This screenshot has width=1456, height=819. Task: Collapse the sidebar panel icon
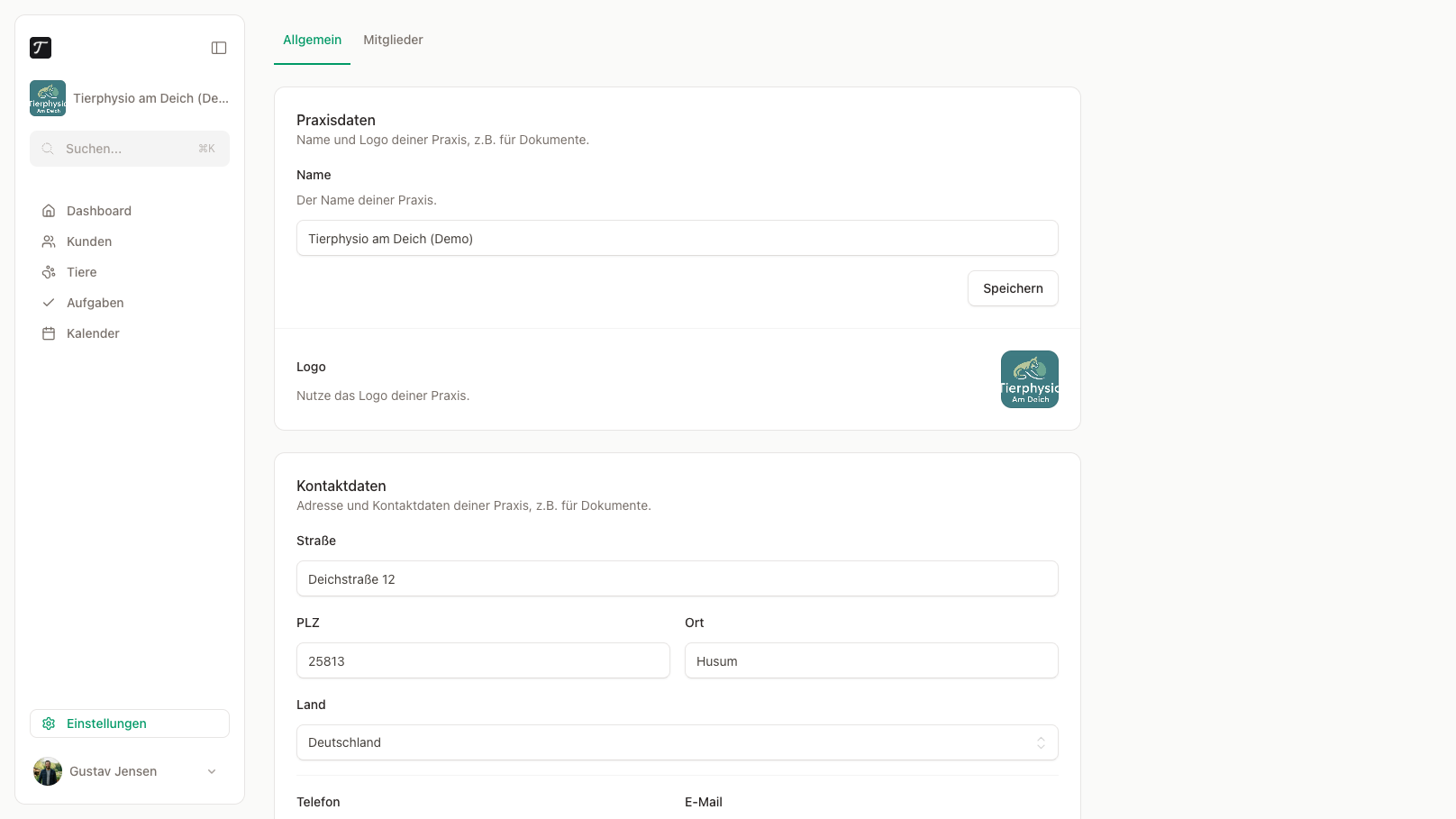[219, 48]
